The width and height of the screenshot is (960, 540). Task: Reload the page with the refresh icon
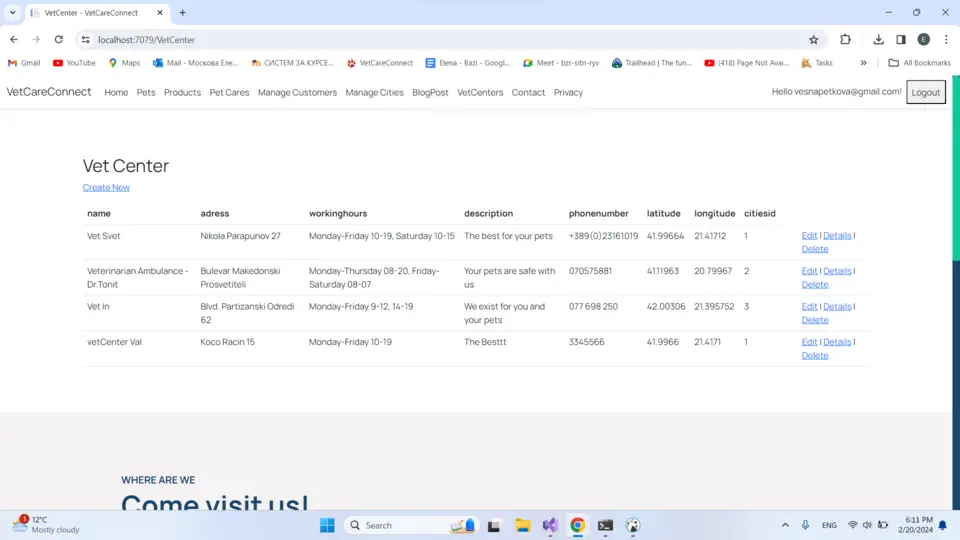click(59, 40)
